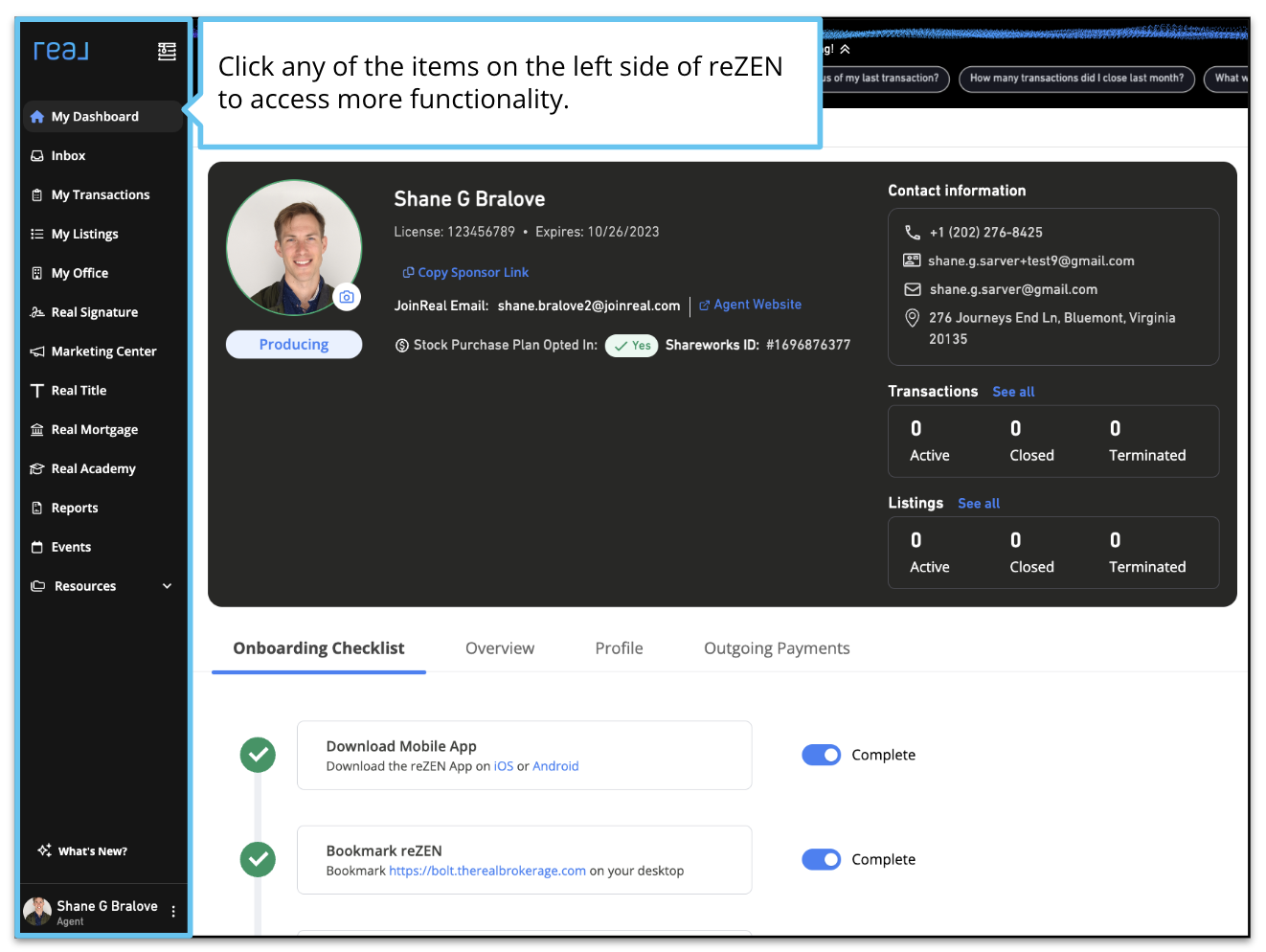
Task: Click the address 276 Journeys End Ln
Action: pyautogui.click(x=1052, y=329)
